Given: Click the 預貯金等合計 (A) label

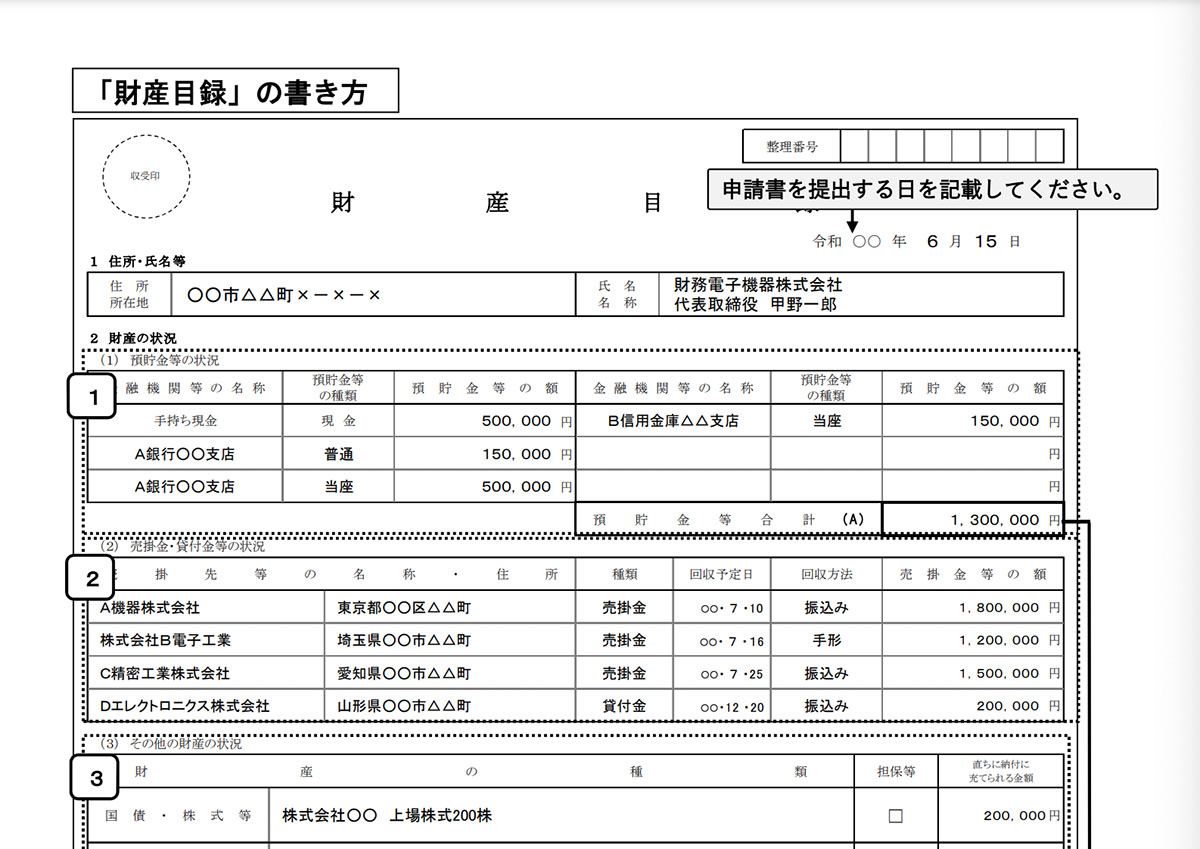Looking at the screenshot, I should pyautogui.click(x=728, y=520).
